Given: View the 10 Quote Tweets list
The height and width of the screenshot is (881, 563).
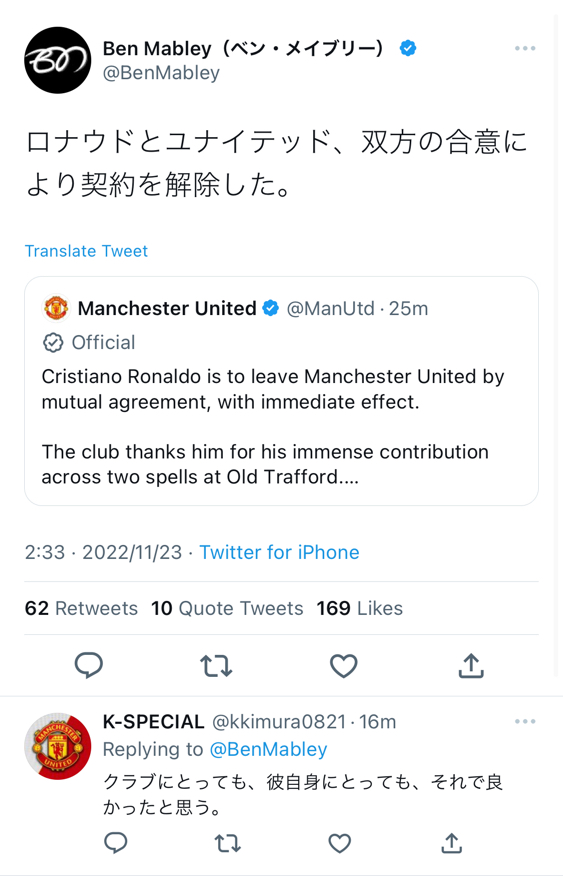Looking at the screenshot, I should 227,608.
